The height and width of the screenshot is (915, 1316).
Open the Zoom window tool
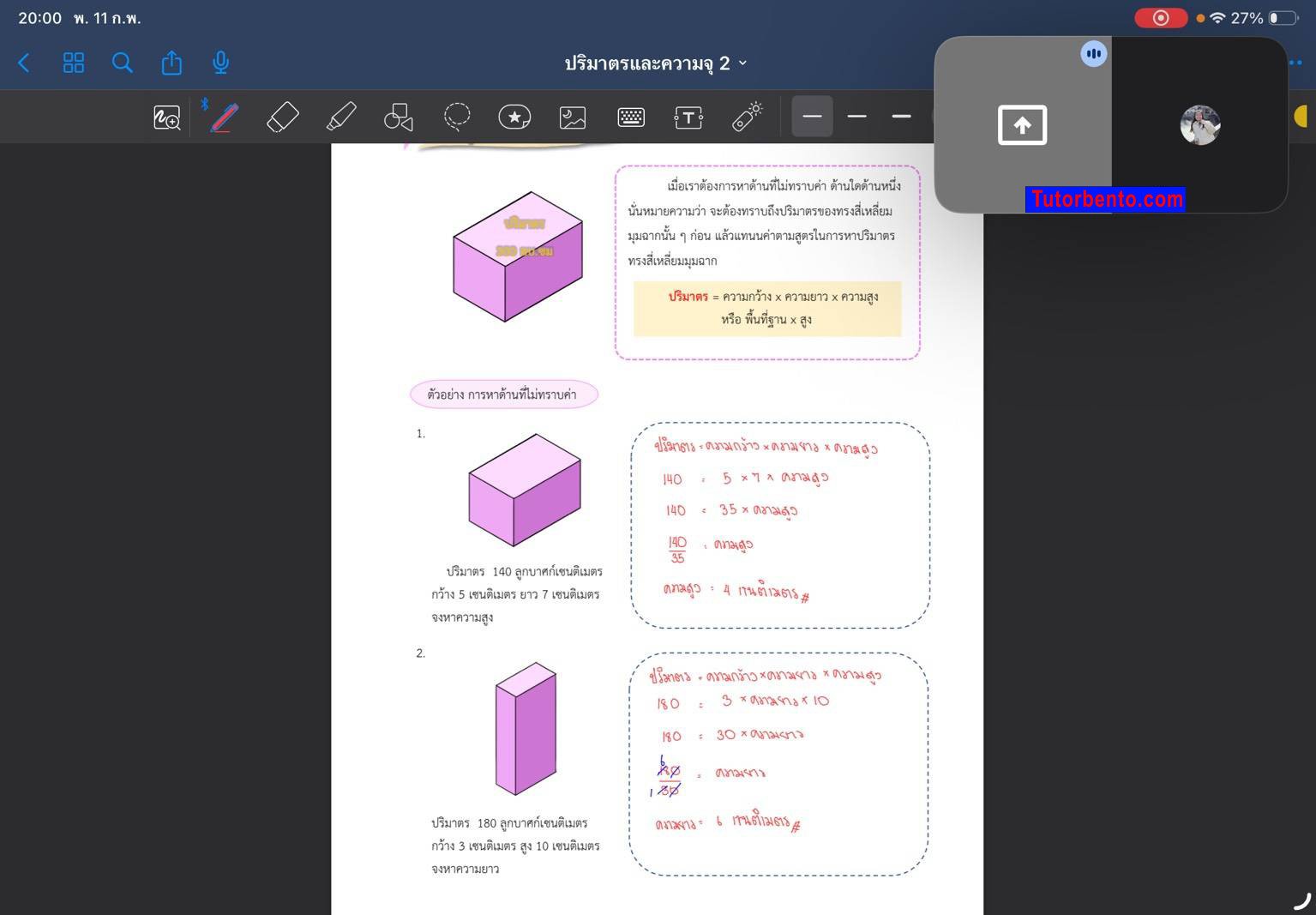click(166, 117)
